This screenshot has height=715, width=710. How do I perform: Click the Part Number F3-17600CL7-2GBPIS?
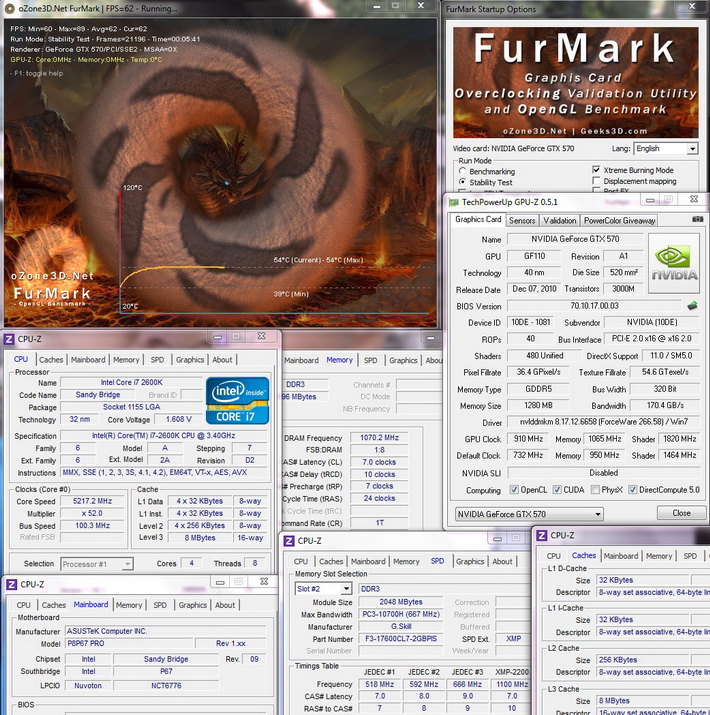pos(401,639)
